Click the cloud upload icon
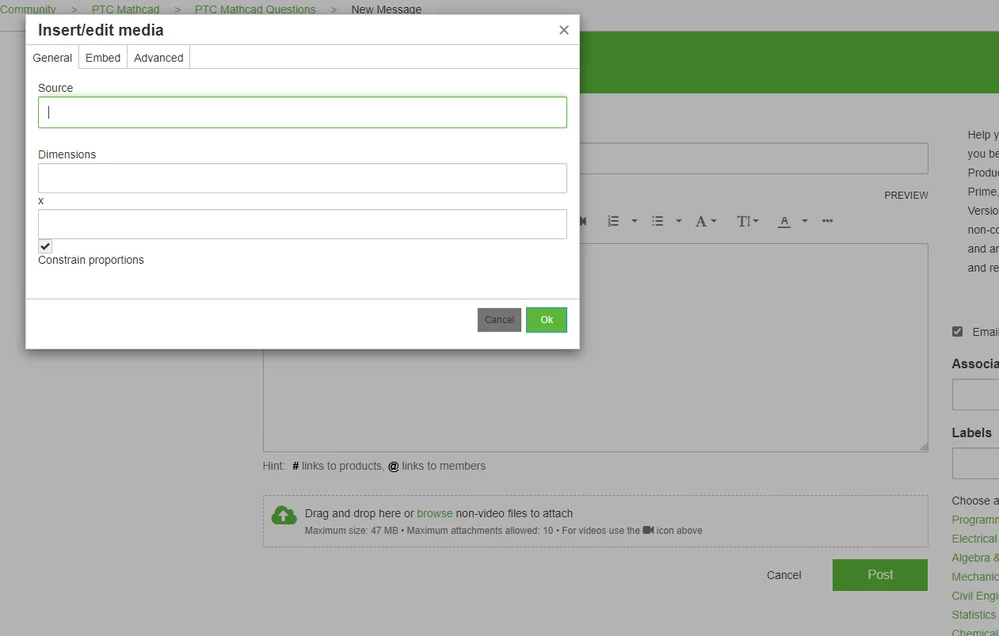Viewport: 999px width, 636px height. click(284, 516)
